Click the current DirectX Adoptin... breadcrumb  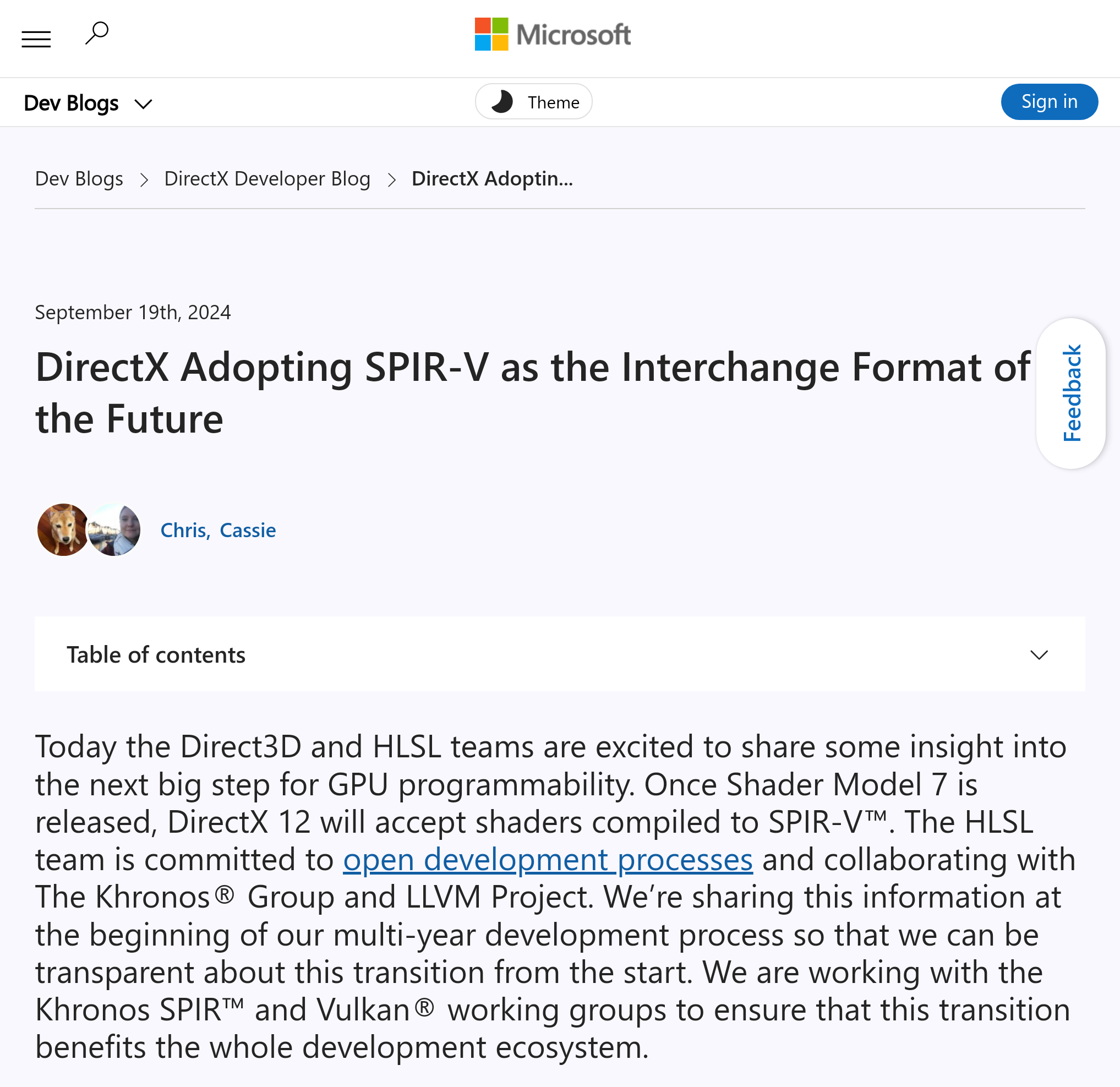tap(491, 179)
